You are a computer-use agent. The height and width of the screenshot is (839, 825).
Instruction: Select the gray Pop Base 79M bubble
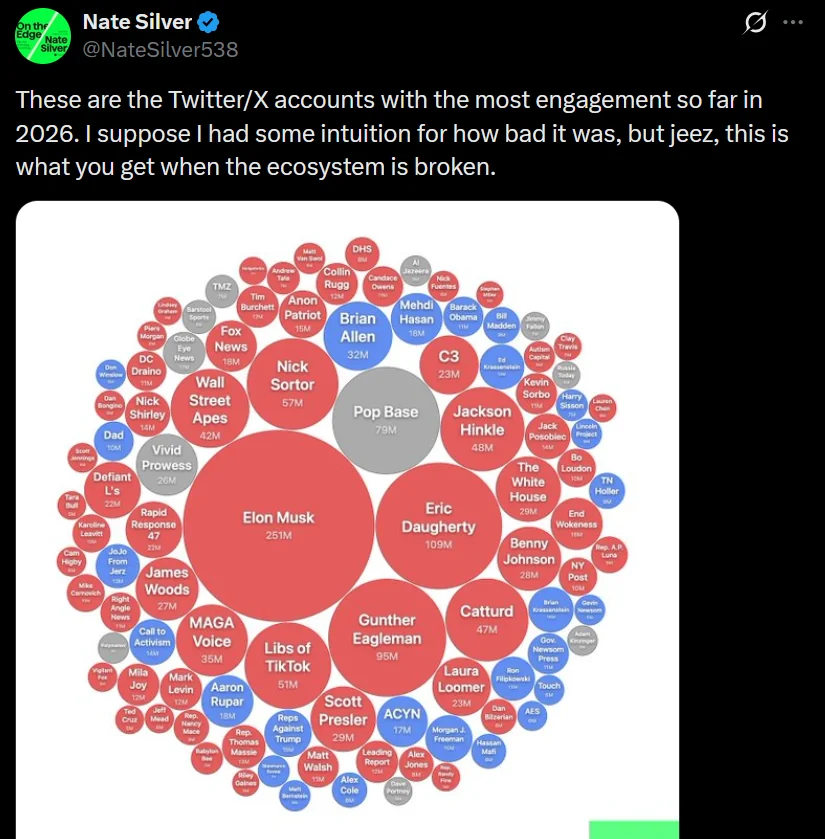[x=386, y=418]
